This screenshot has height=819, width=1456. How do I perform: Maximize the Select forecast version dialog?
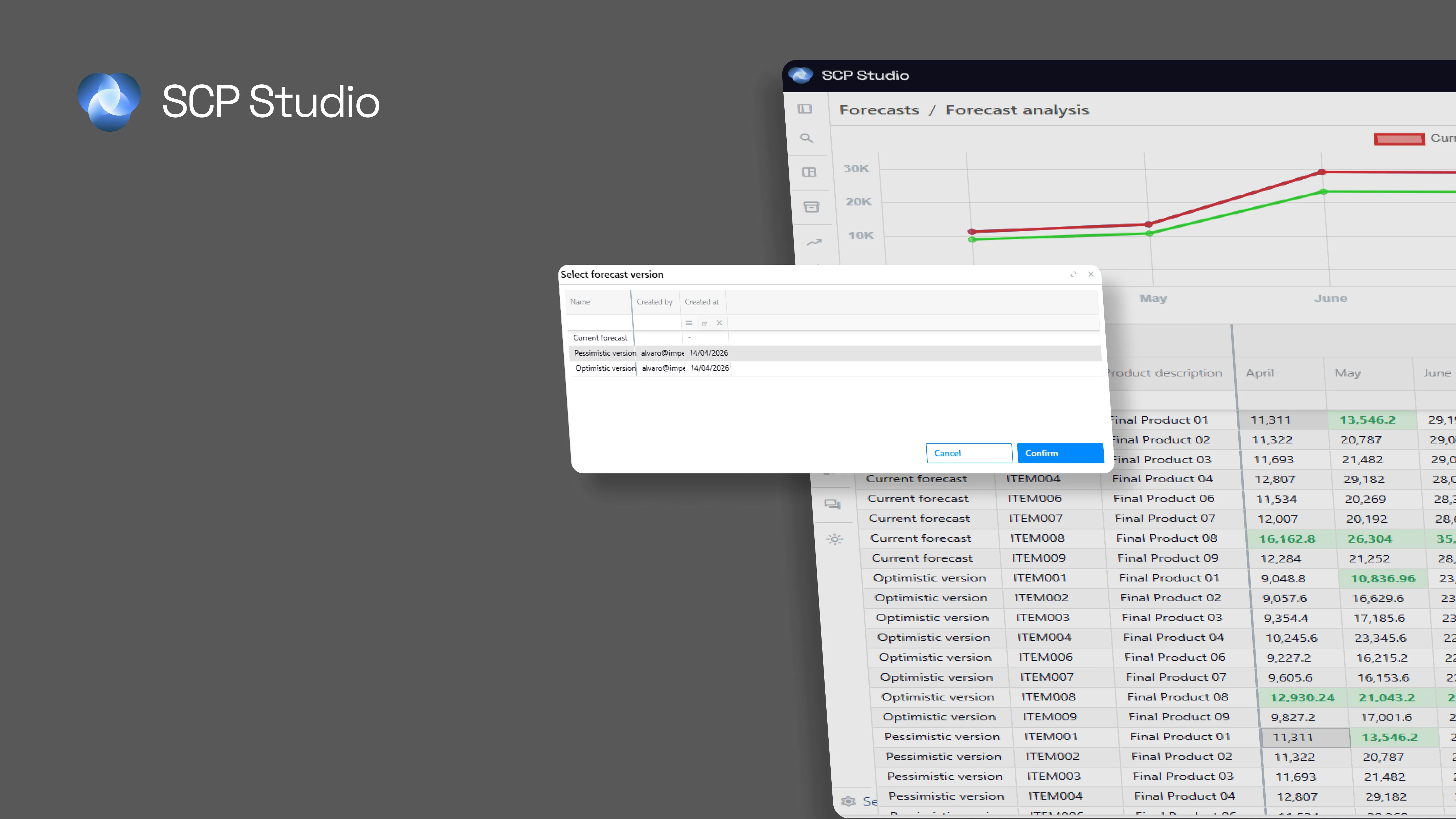1073,274
